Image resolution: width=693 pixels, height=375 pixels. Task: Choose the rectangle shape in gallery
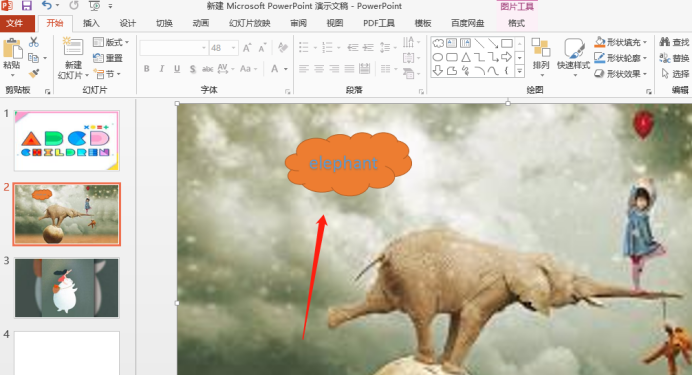507,43
